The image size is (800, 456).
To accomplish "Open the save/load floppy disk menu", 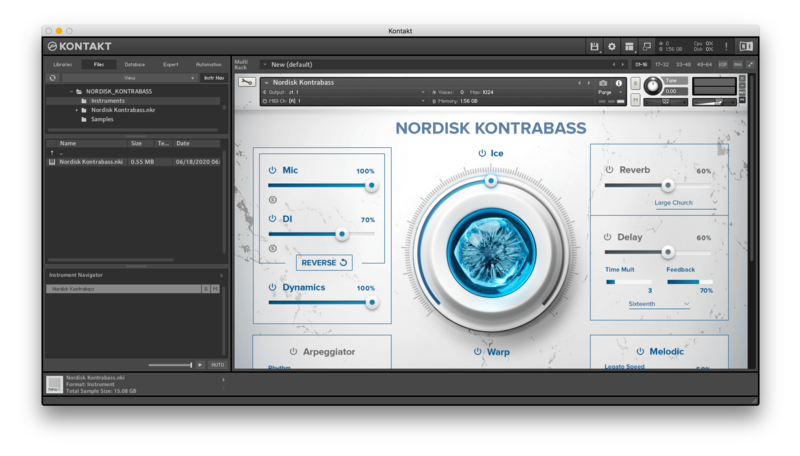I will 594,46.
